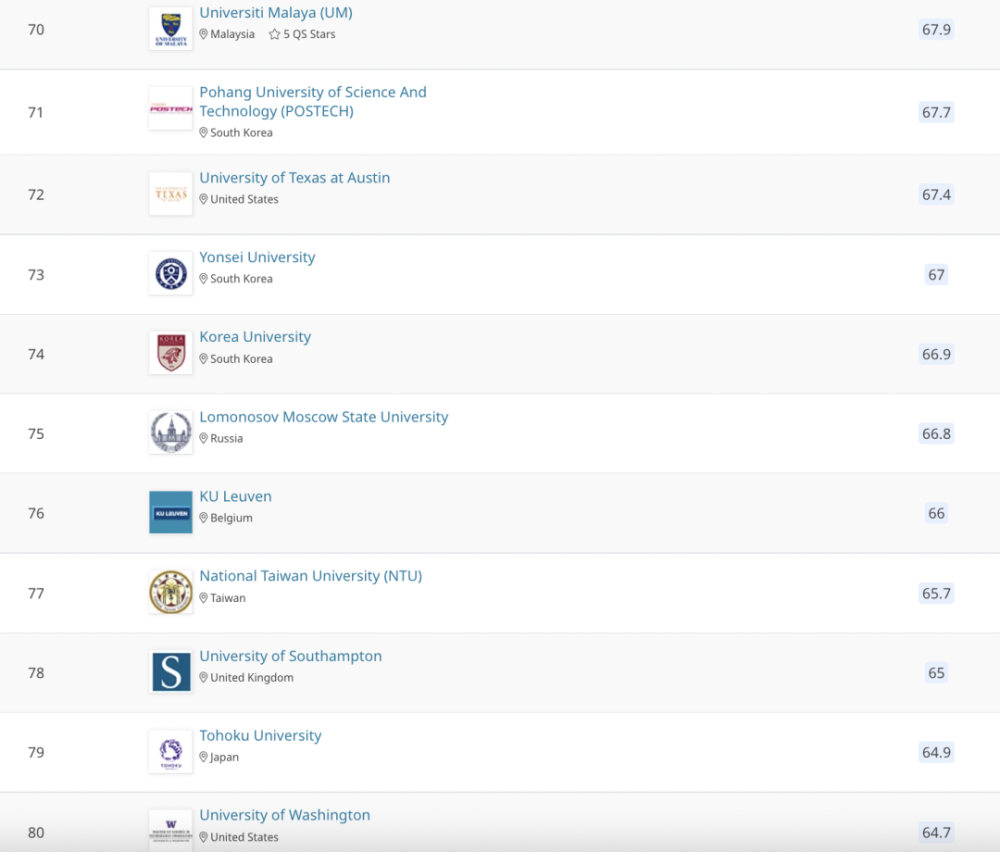Open University of Texas at Austin link
This screenshot has width=1000, height=852.
click(x=295, y=178)
